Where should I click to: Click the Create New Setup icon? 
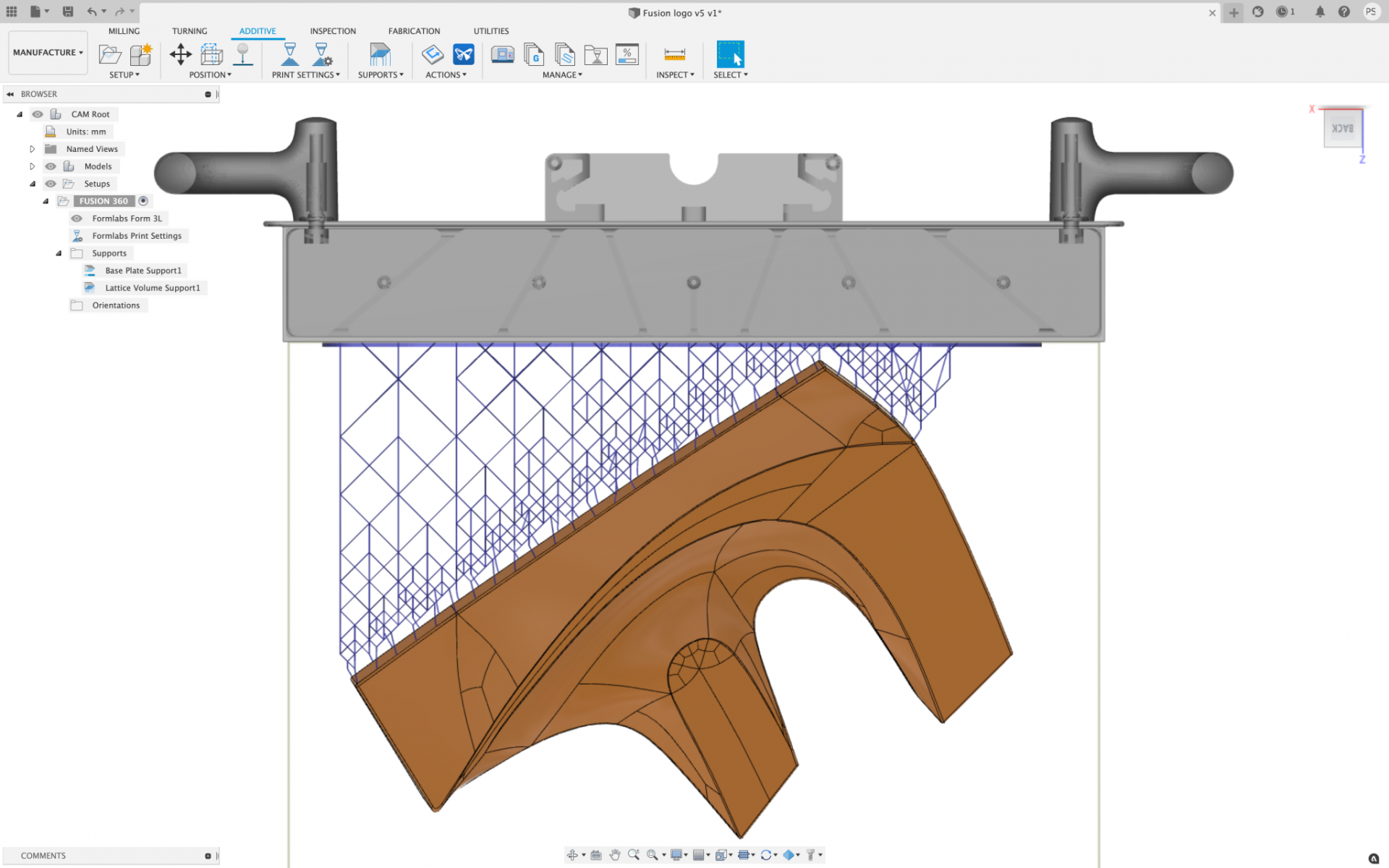(140, 54)
